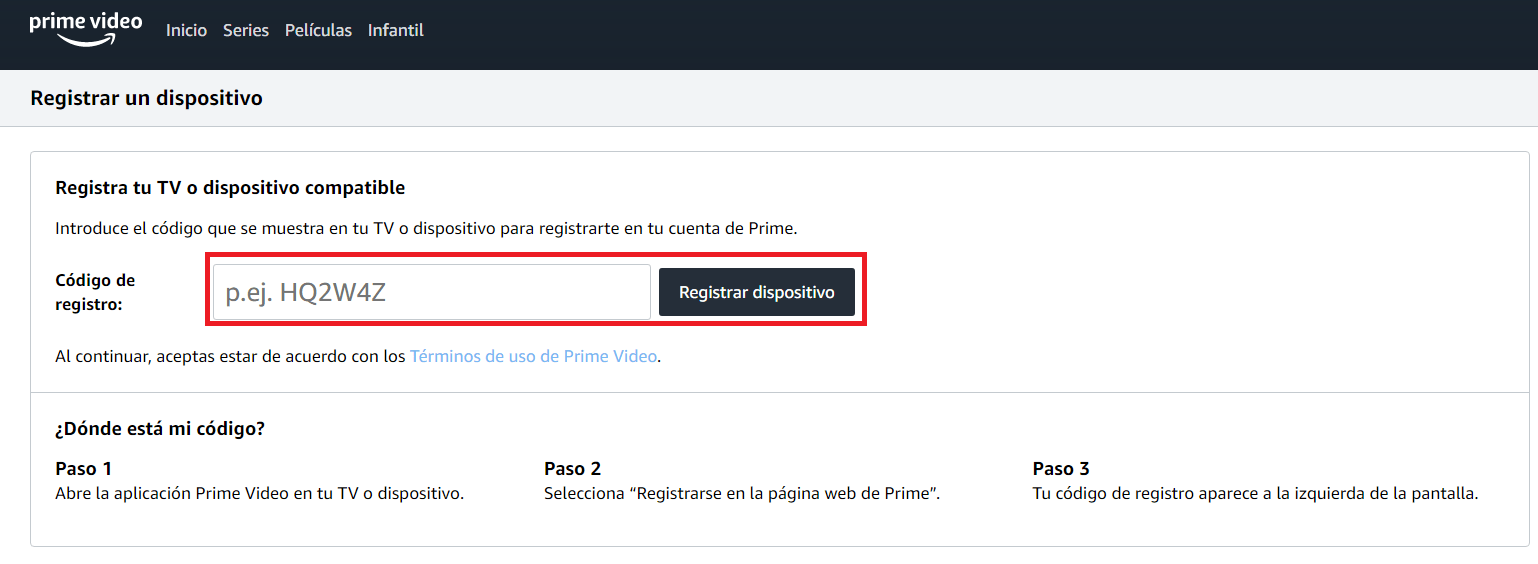
Task: Open the Infantil category
Action: click(396, 30)
